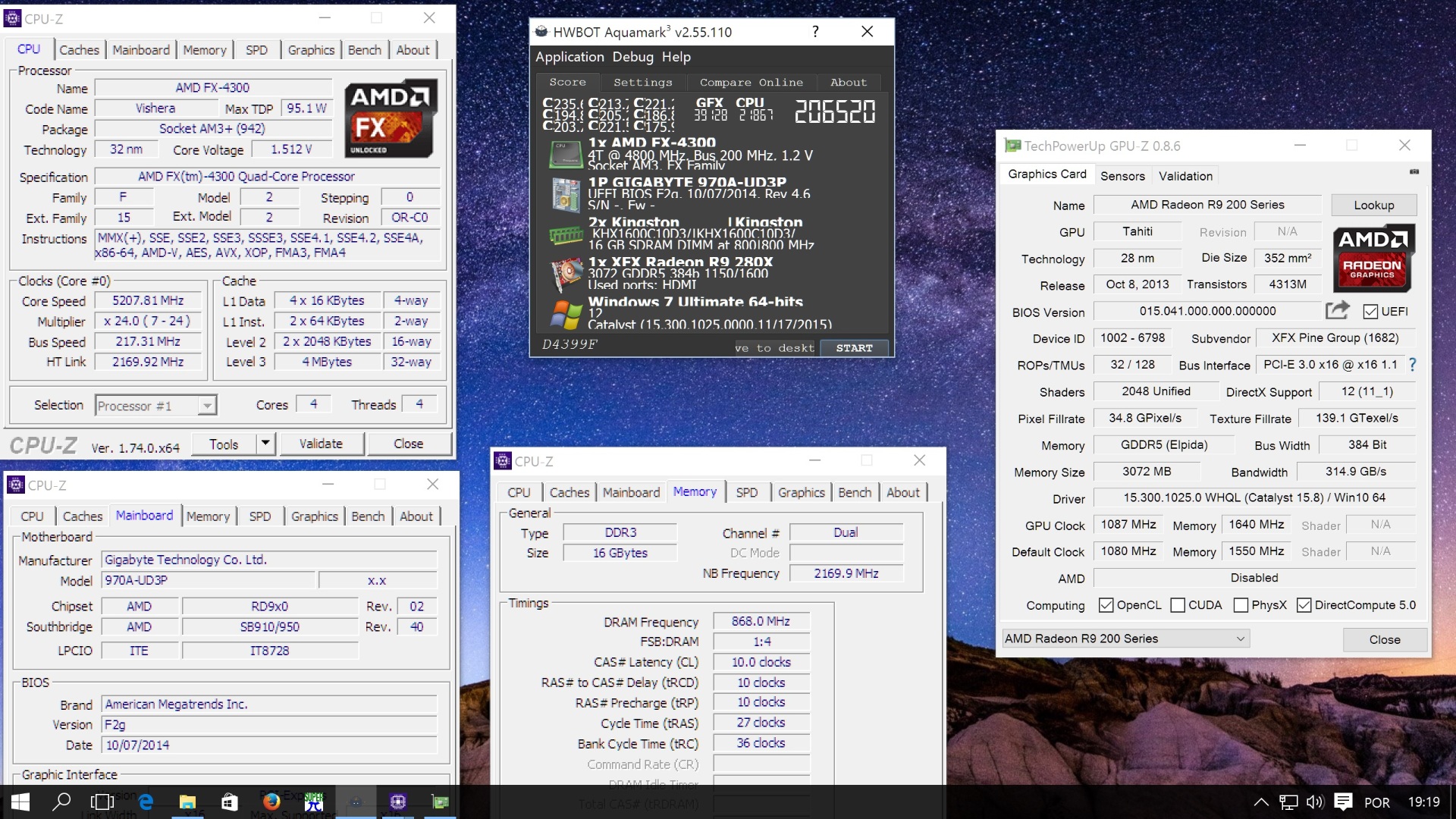Click AMD Radeon Graphics logo in GPU-Z

tap(1374, 258)
